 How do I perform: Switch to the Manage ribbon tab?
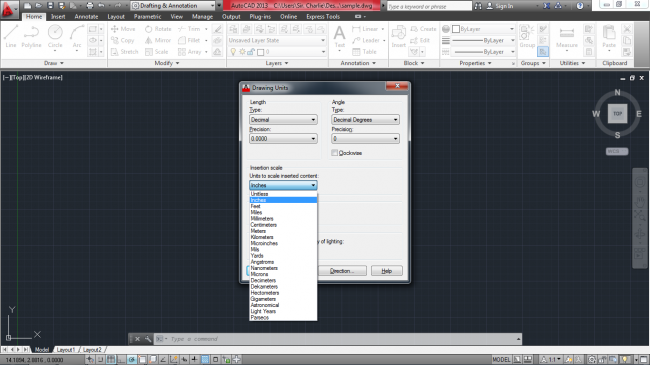[202, 17]
